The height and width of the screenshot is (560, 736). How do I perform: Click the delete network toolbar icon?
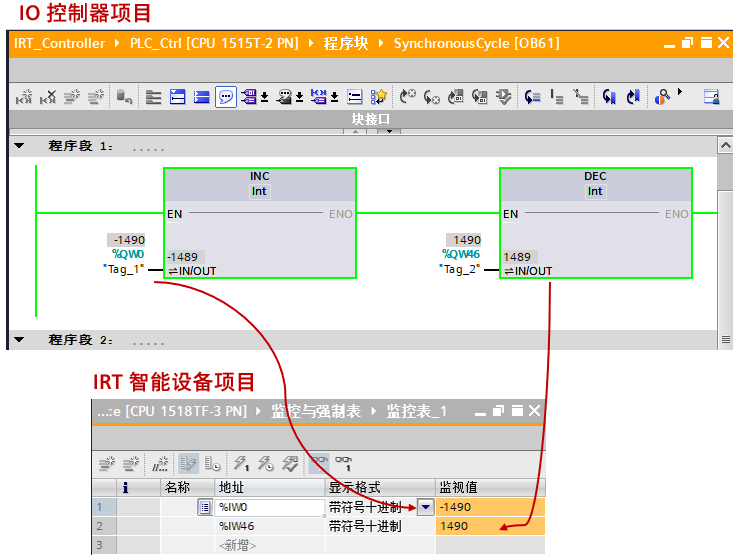[48, 97]
